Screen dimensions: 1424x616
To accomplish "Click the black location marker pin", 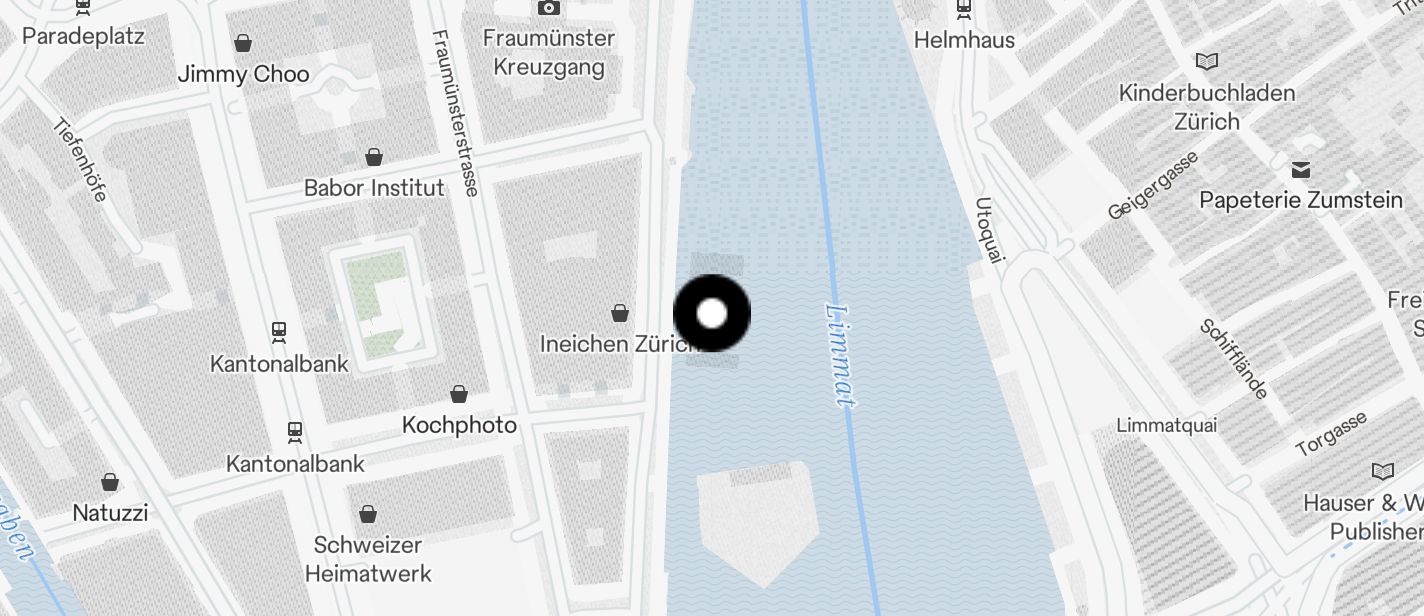I will click(x=712, y=313).
